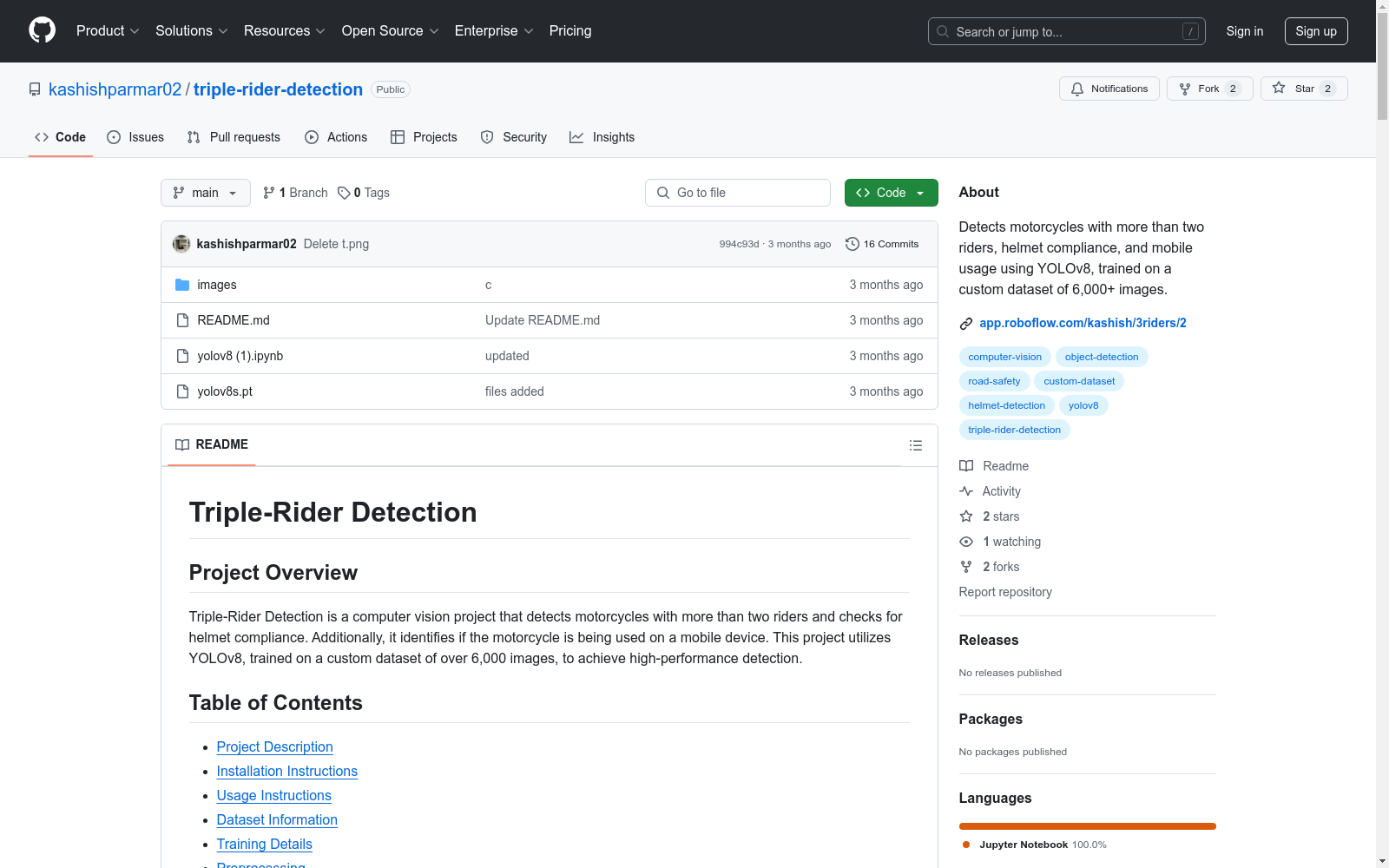Viewport: 1389px width, 868px height.
Task: Click the tags icon showing 0 Tags
Action: (344, 193)
